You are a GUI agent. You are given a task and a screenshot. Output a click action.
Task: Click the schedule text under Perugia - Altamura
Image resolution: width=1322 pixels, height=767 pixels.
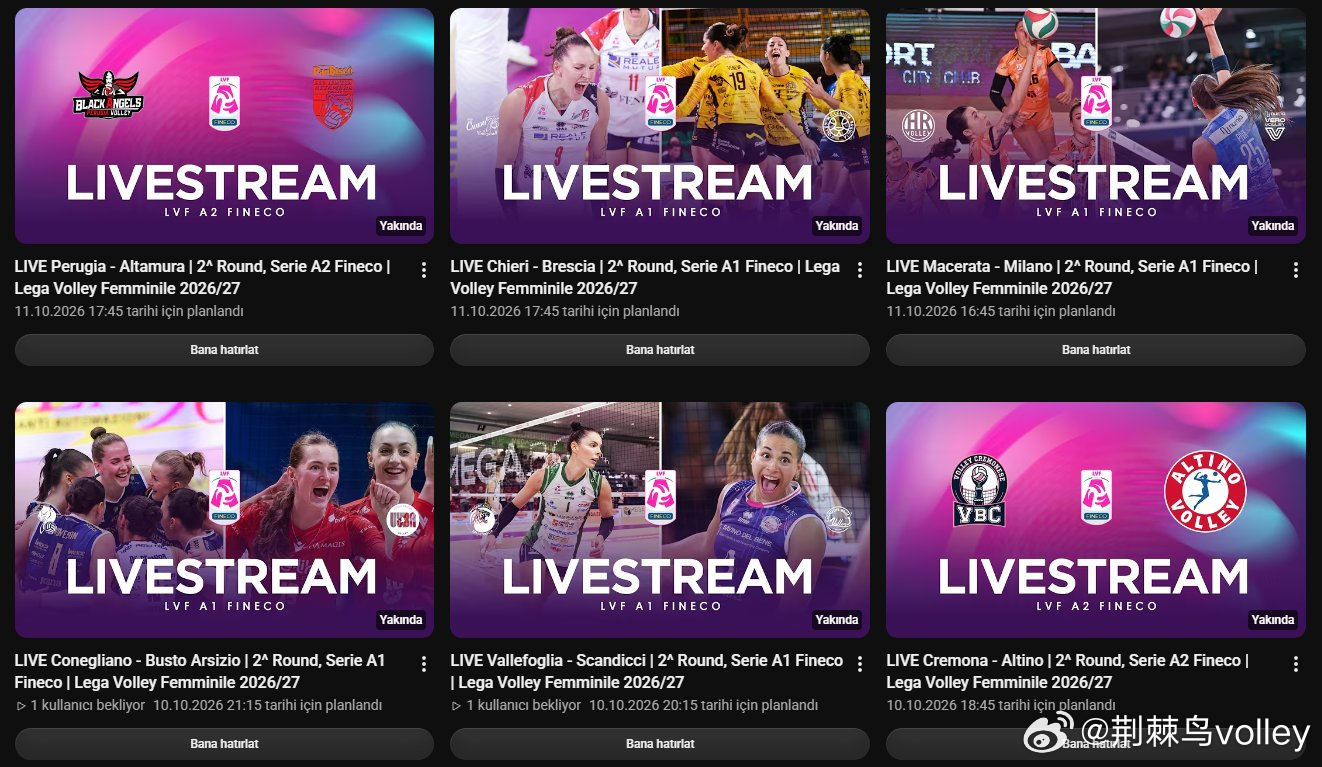tap(129, 311)
